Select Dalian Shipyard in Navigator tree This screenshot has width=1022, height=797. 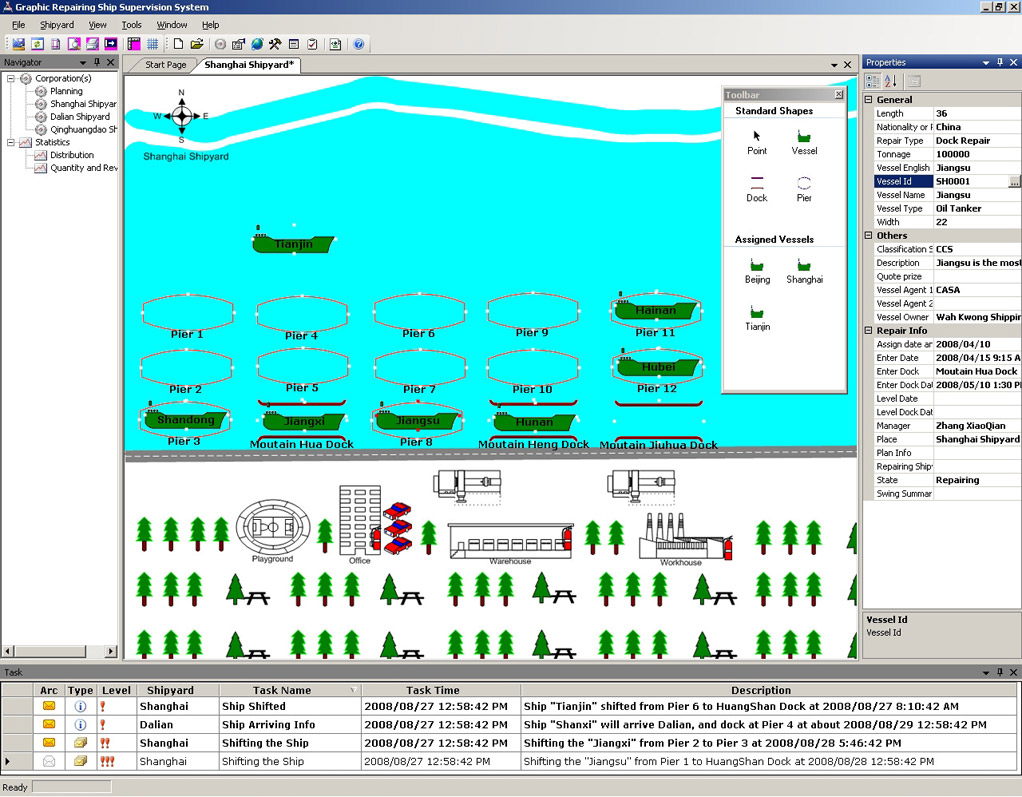coord(80,117)
